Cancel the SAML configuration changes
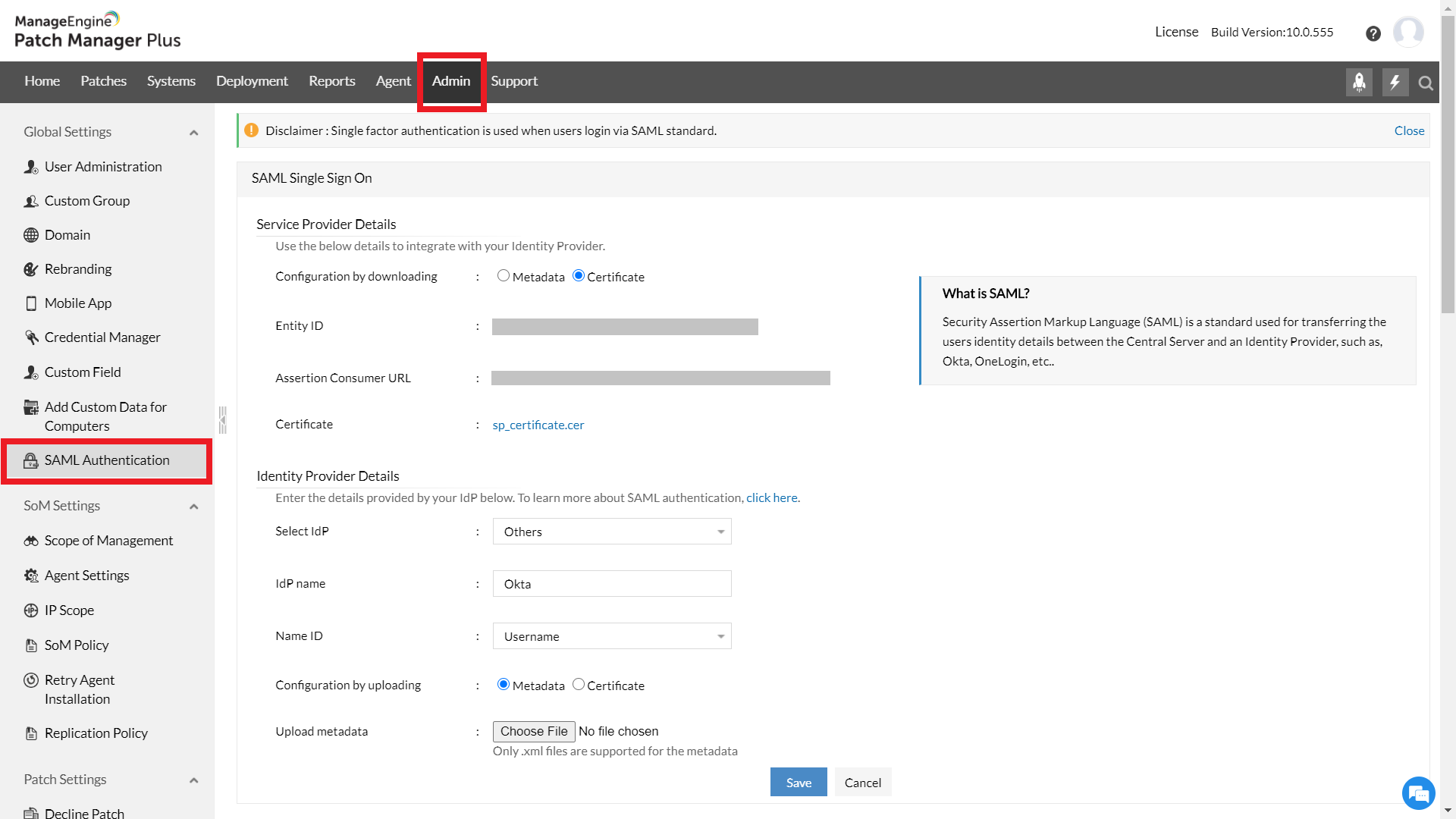This screenshot has height=819, width=1456. click(863, 783)
